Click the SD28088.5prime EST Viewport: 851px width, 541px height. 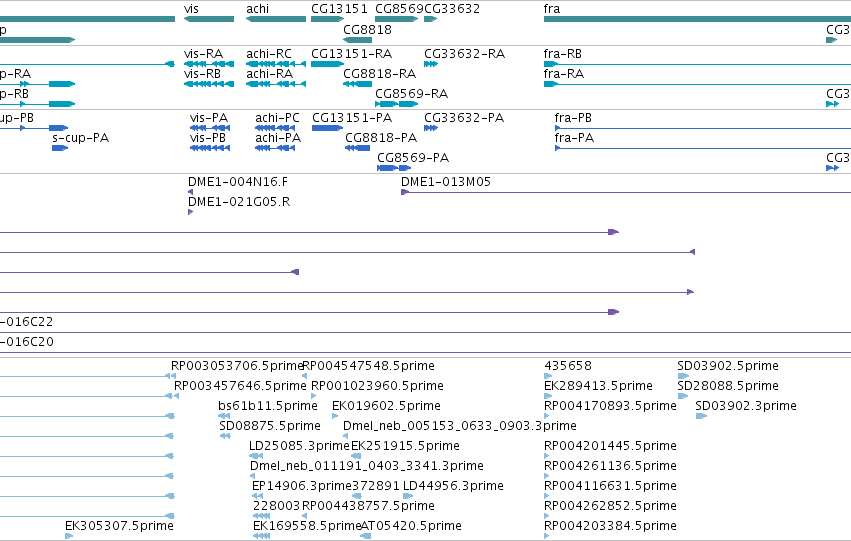[x=683, y=396]
